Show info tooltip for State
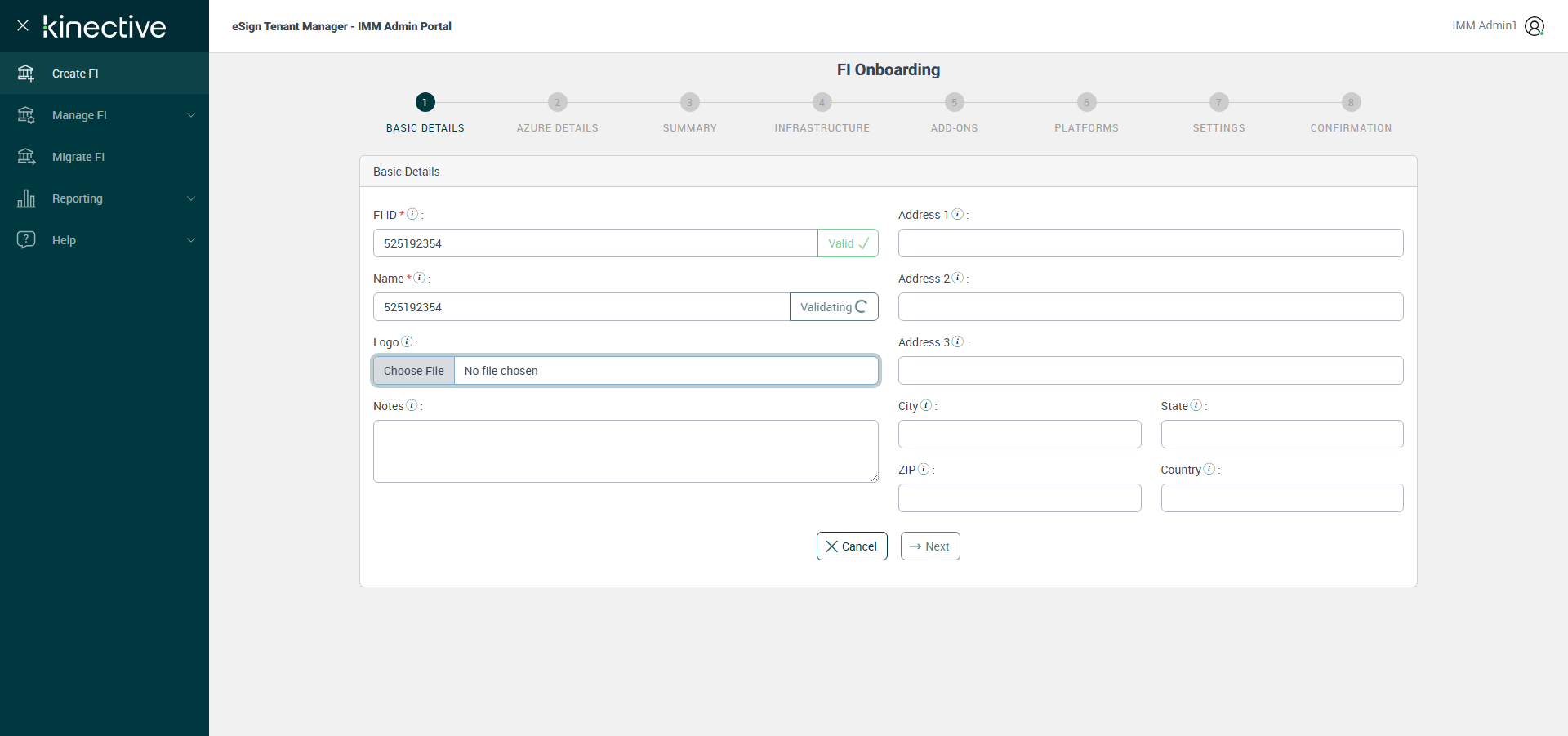Image resolution: width=1568 pixels, height=736 pixels. click(1196, 405)
